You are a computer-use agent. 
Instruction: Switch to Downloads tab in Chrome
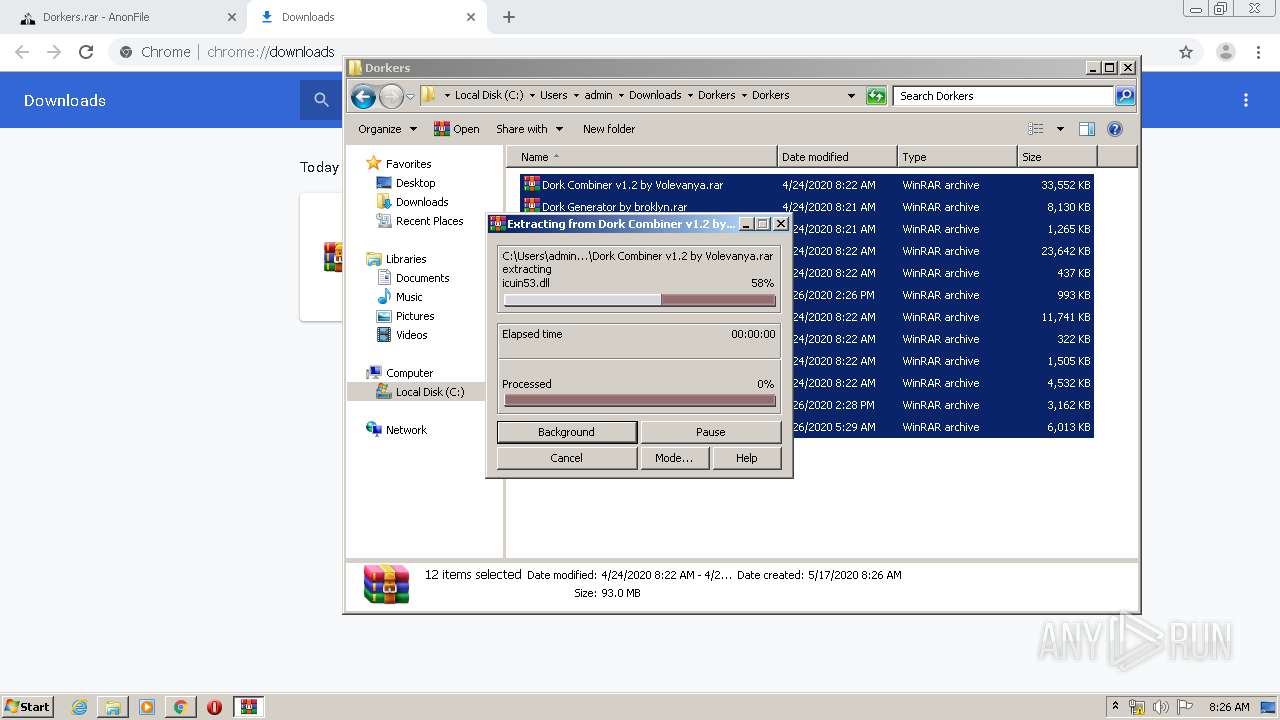[x=365, y=17]
